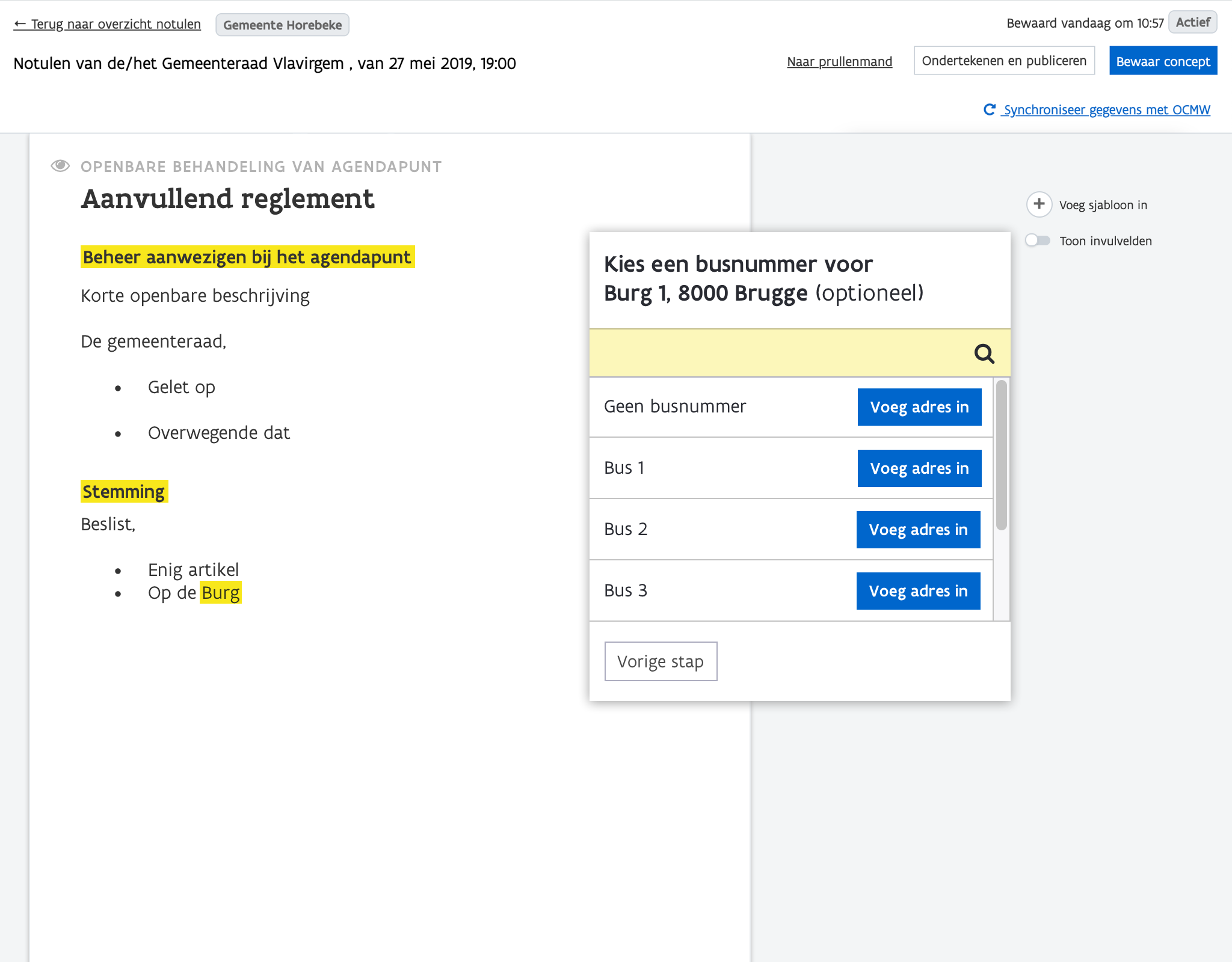Insert address with Geen busnummer
The width and height of the screenshot is (1232, 962).
coord(919,407)
